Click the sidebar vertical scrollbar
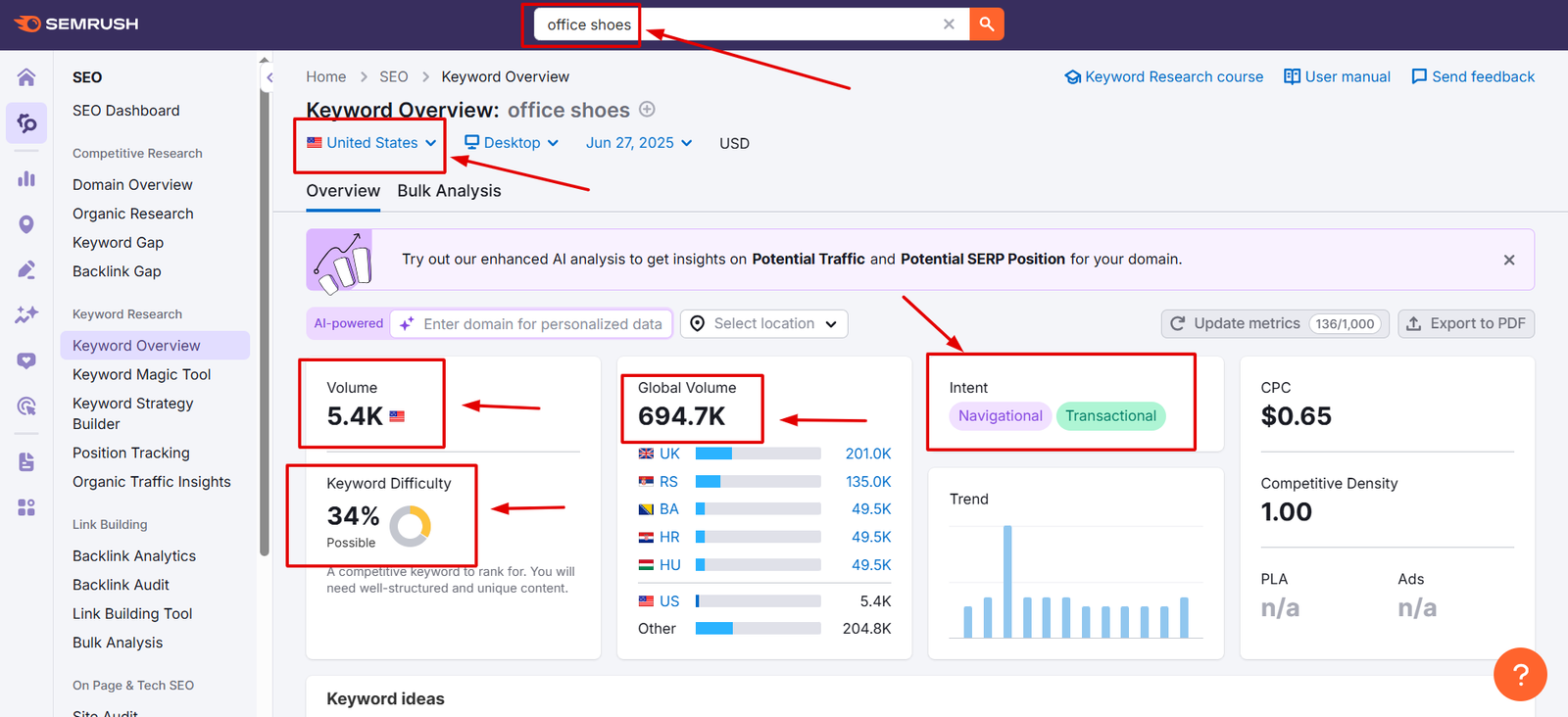Image resolution: width=1568 pixels, height=717 pixels. [x=265, y=323]
